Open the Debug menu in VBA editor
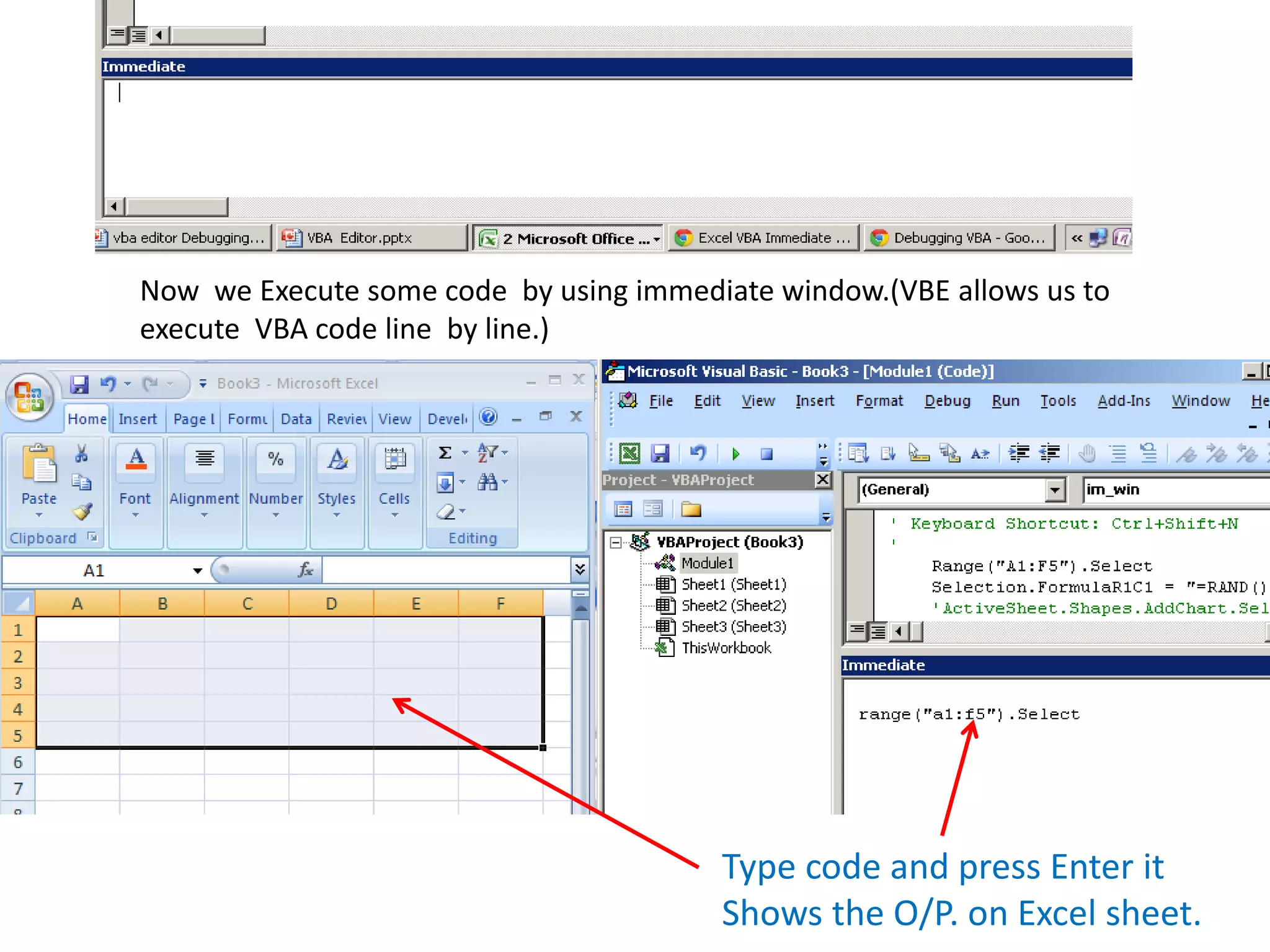Screen dimensions: 1270x952 click(947, 401)
